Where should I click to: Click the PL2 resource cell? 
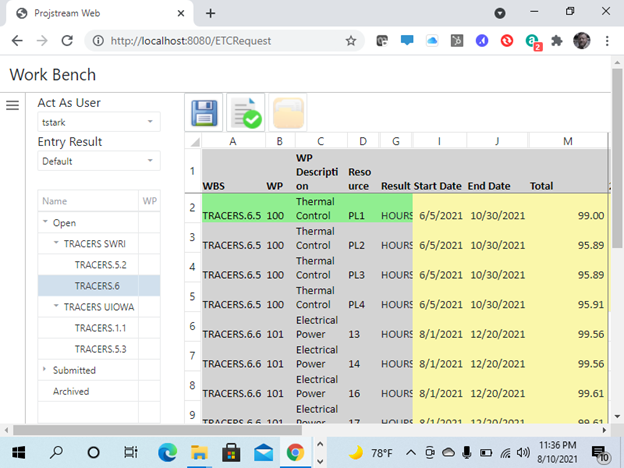click(363, 238)
